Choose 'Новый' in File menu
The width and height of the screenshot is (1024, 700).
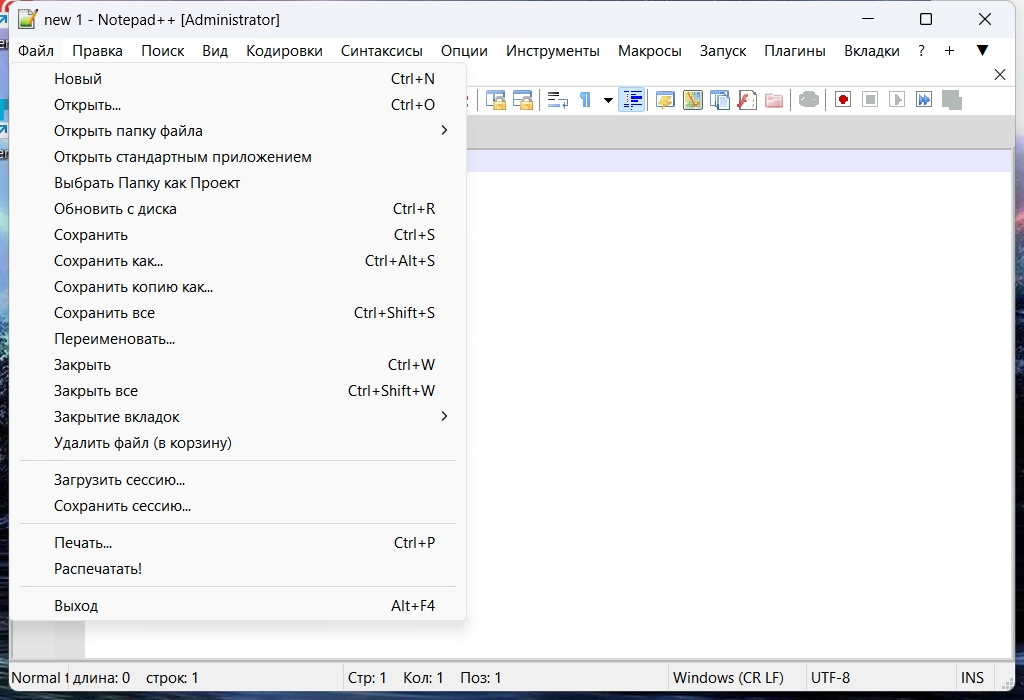pyautogui.click(x=238, y=79)
